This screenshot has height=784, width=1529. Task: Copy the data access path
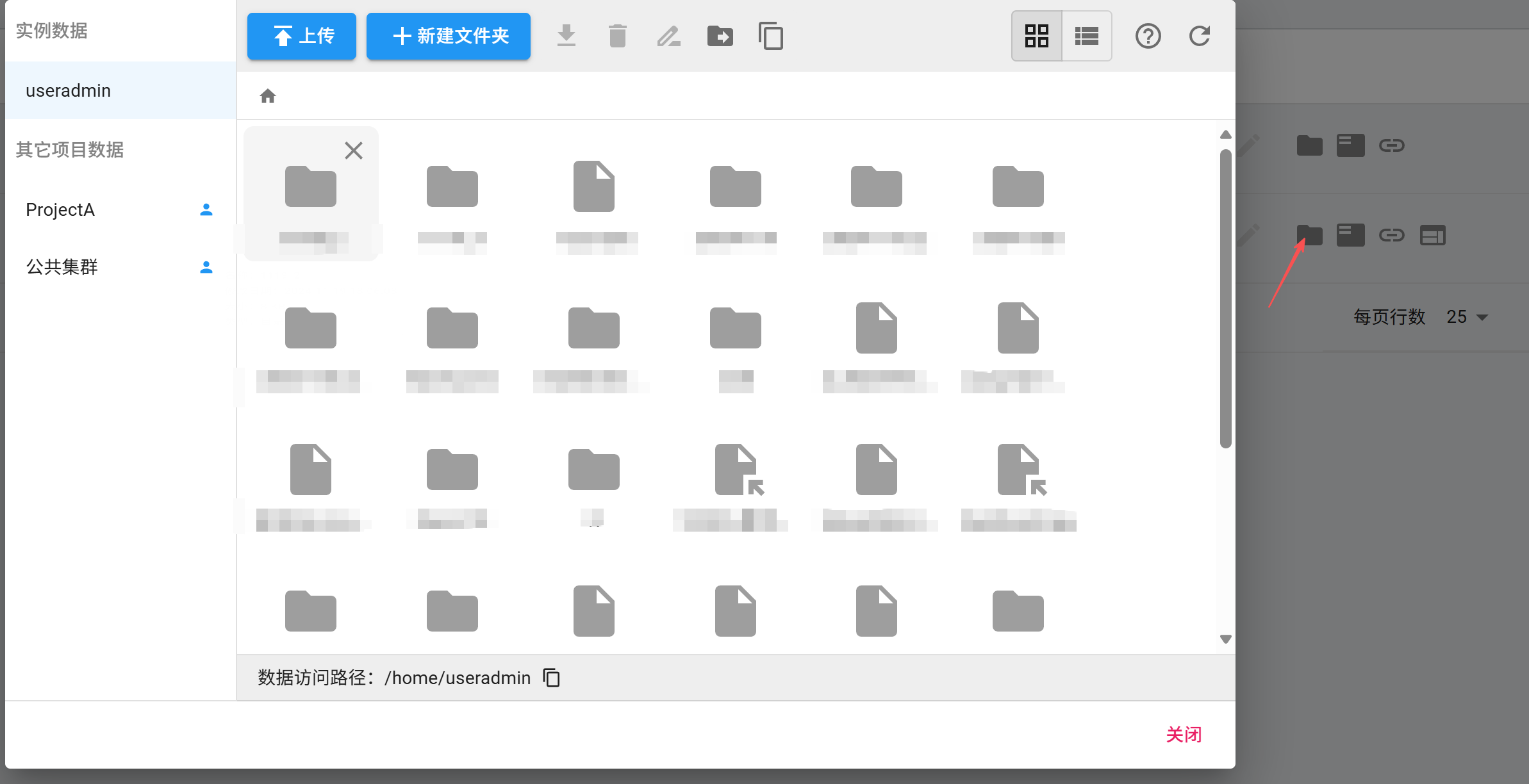click(551, 678)
